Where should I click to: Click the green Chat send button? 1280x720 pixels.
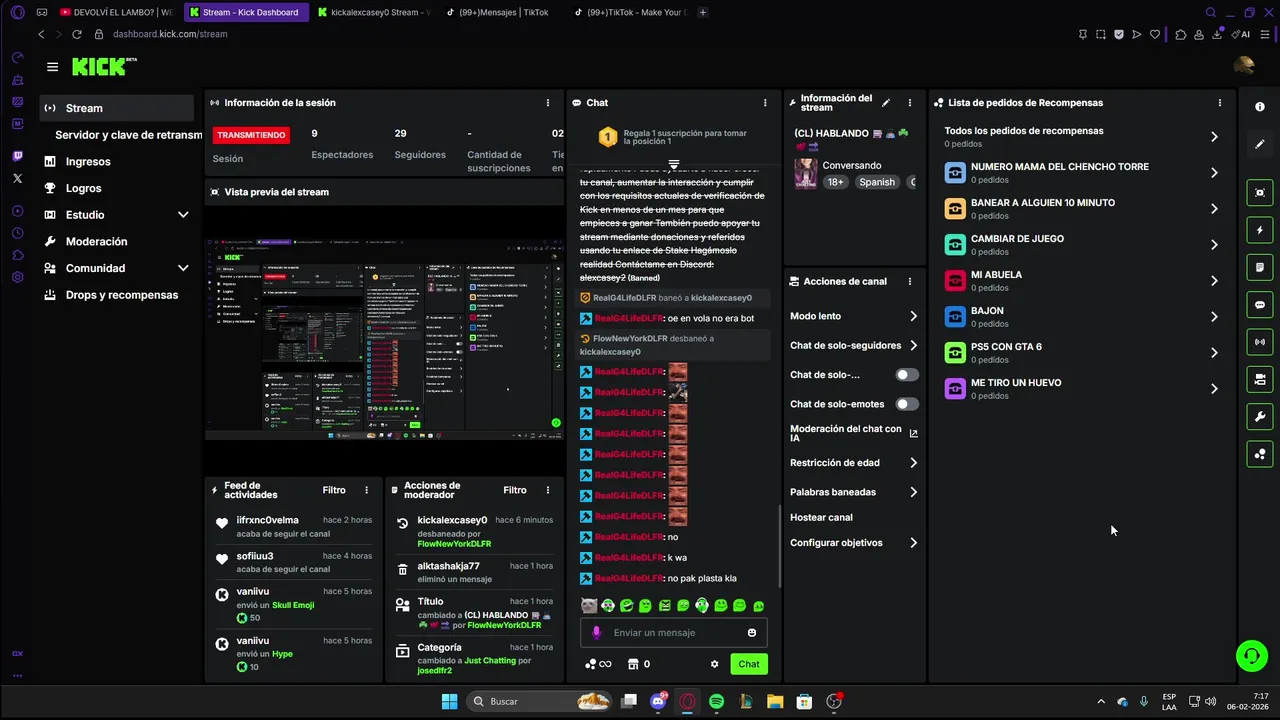(749, 664)
